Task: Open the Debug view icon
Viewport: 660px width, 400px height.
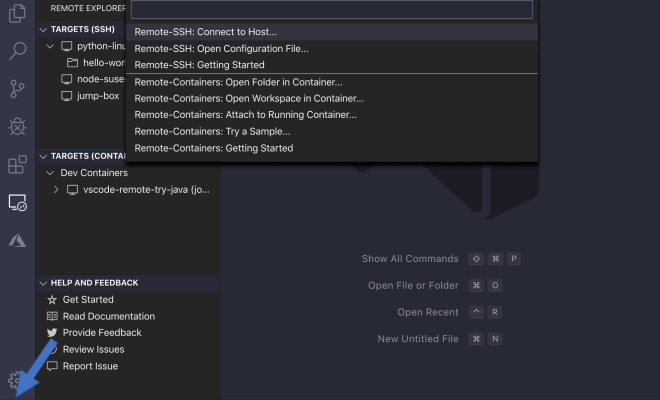Action: tap(17, 126)
